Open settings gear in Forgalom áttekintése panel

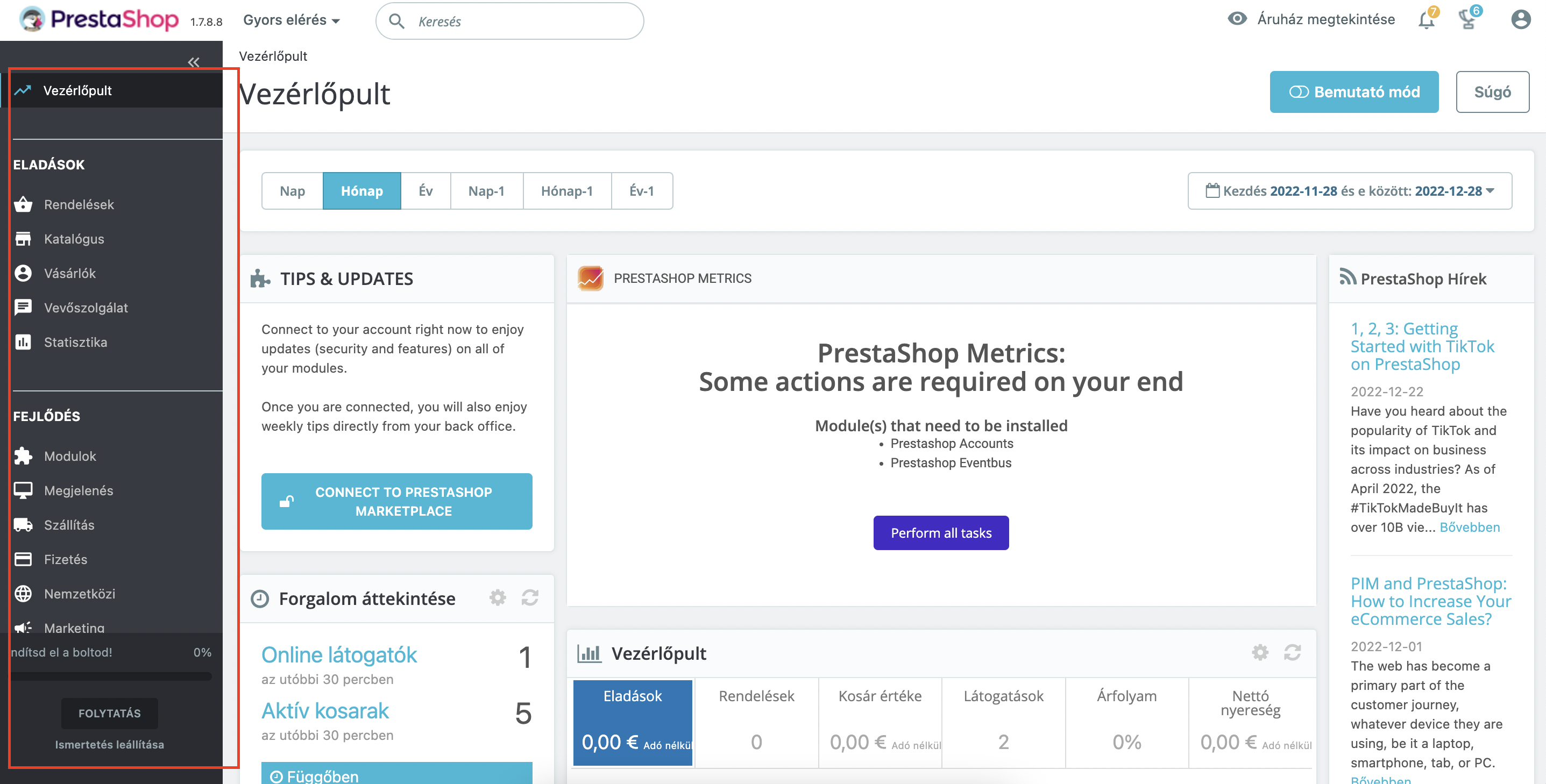click(498, 597)
